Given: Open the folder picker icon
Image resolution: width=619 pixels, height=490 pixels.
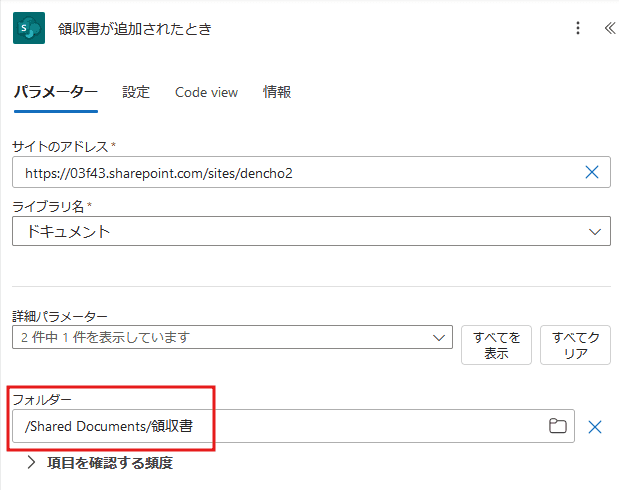Looking at the screenshot, I should (x=558, y=427).
